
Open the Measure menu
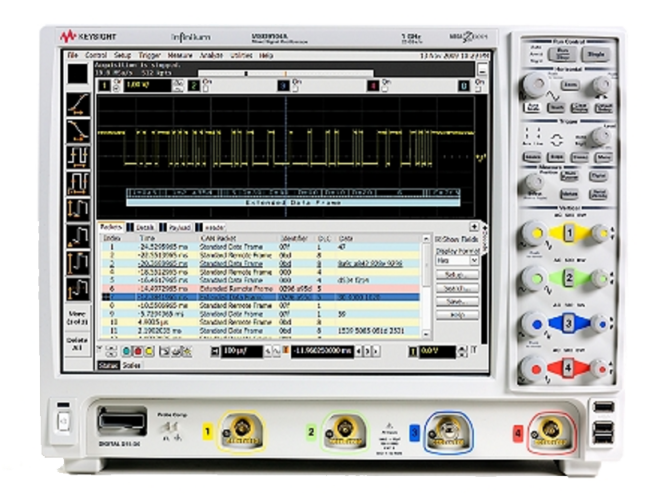pyautogui.click(x=180, y=55)
